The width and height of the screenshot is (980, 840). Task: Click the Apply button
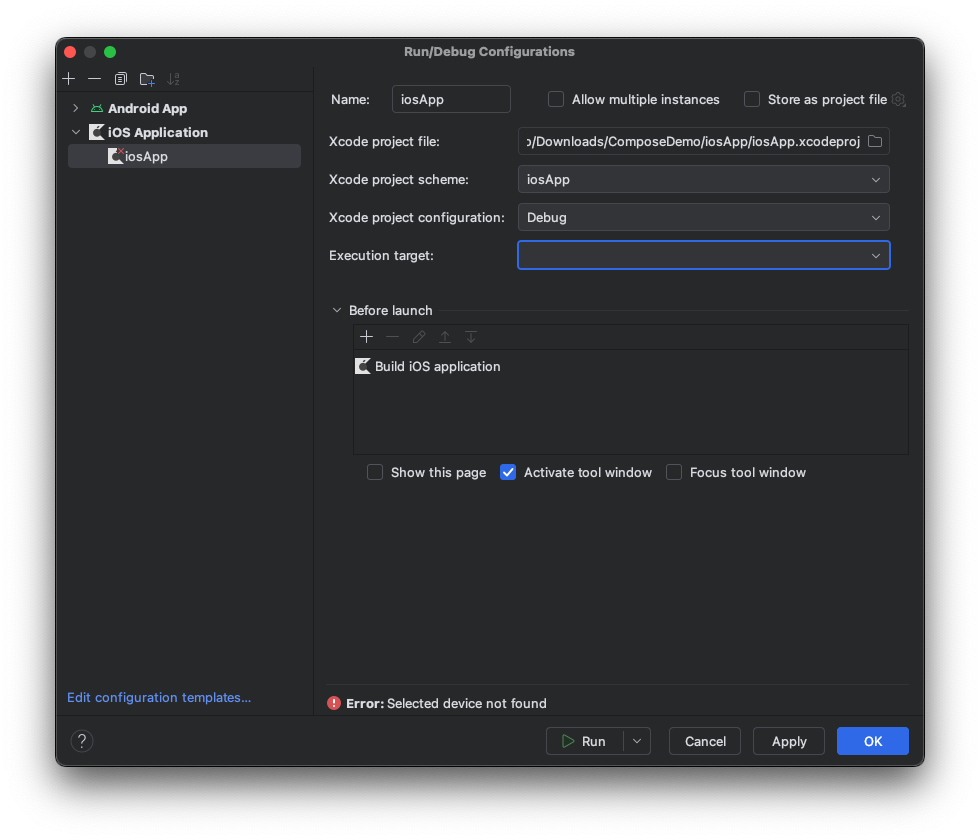pyautogui.click(x=789, y=741)
